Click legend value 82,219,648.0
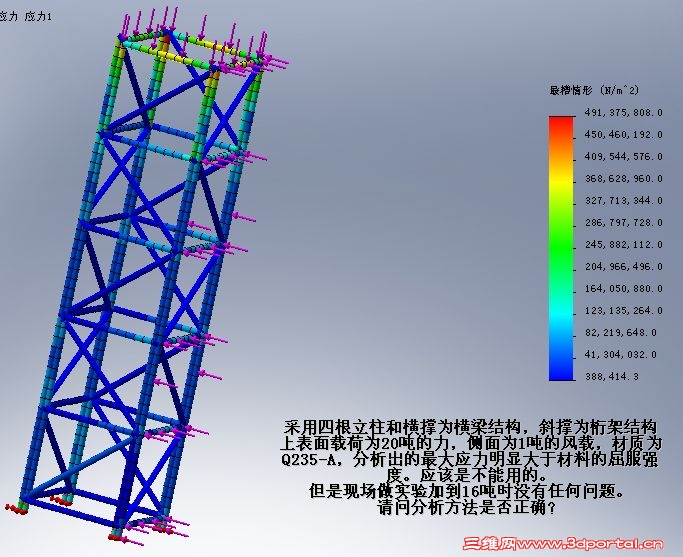683x557 pixels. [x=621, y=333]
